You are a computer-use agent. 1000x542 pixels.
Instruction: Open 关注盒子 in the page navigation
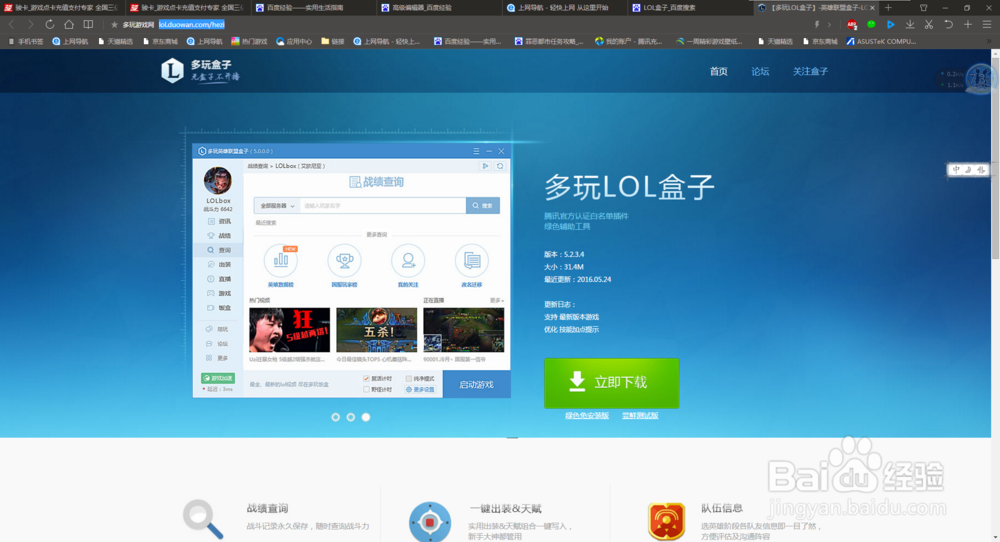810,71
